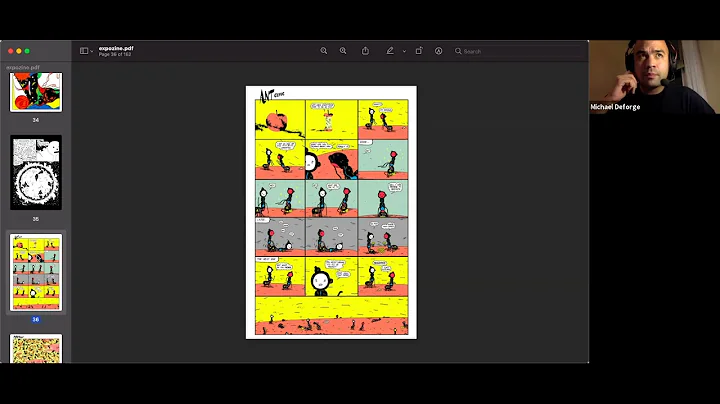The height and width of the screenshot is (404, 720).
Task: Click the comic page in main viewer
Action: [331, 213]
